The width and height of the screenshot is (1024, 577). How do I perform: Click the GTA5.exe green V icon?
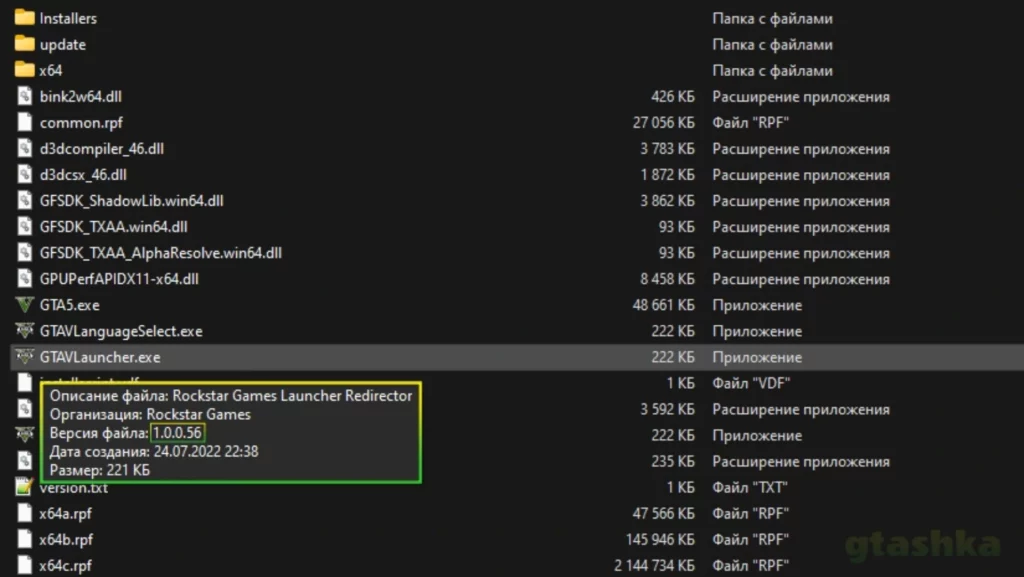24,305
